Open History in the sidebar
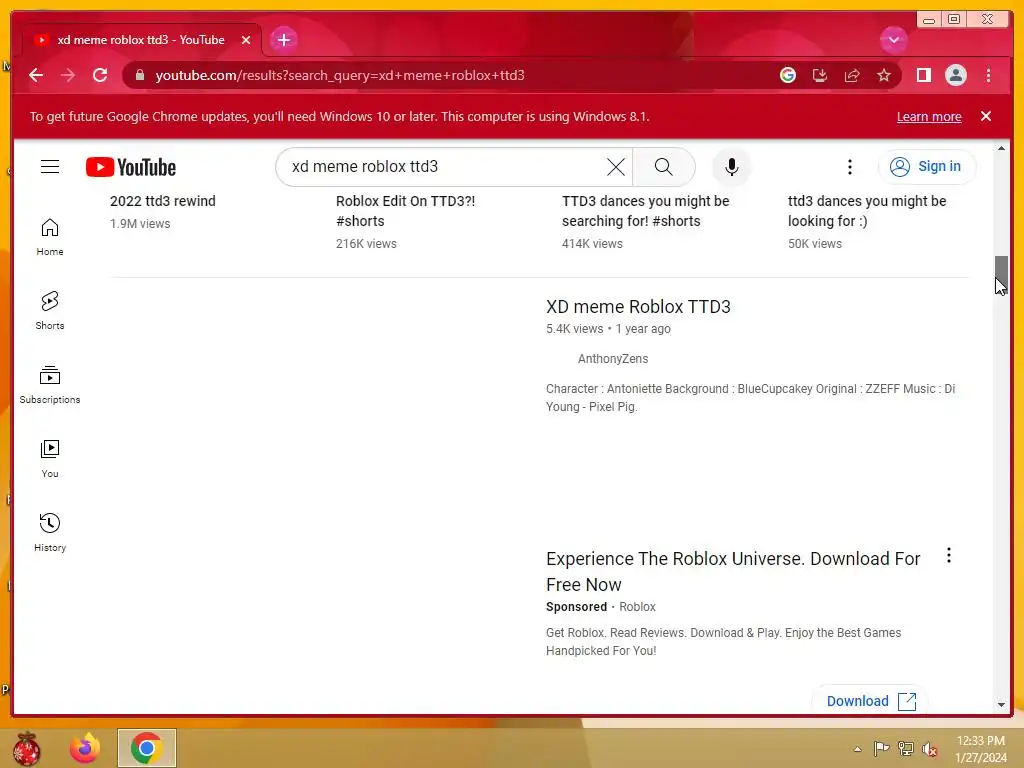Image resolution: width=1024 pixels, height=768 pixels. click(50, 532)
